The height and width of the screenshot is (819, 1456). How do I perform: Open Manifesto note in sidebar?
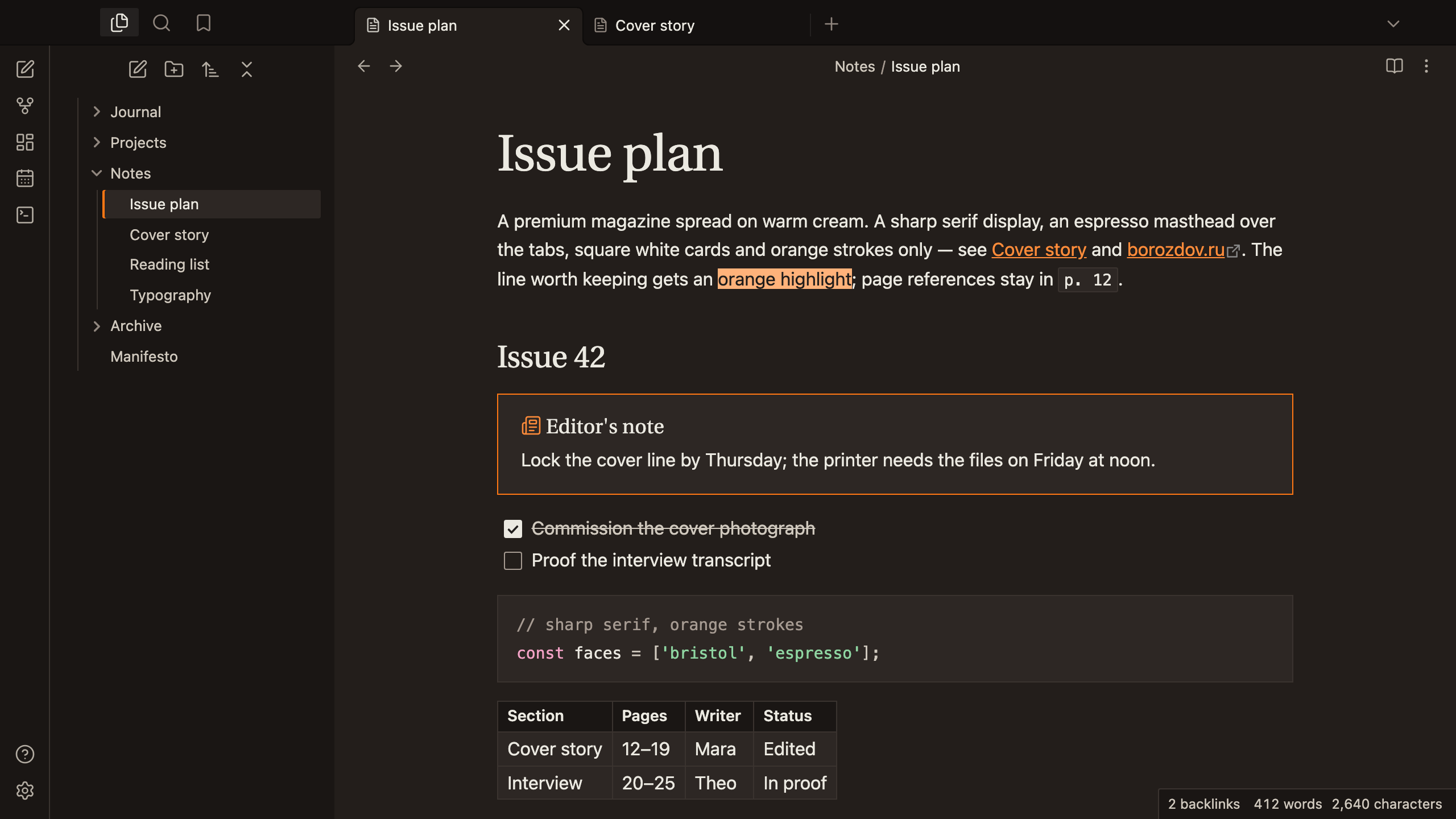coord(200,357)
